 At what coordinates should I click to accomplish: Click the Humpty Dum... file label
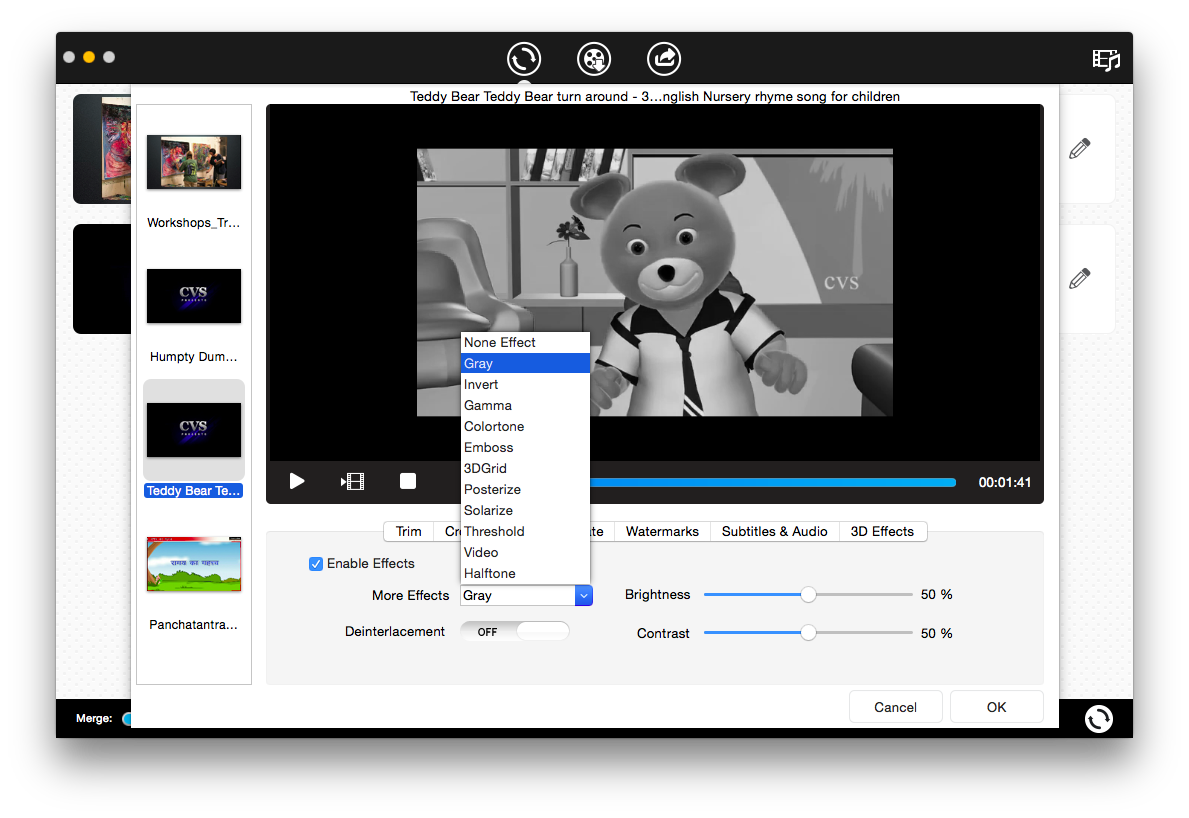193,357
